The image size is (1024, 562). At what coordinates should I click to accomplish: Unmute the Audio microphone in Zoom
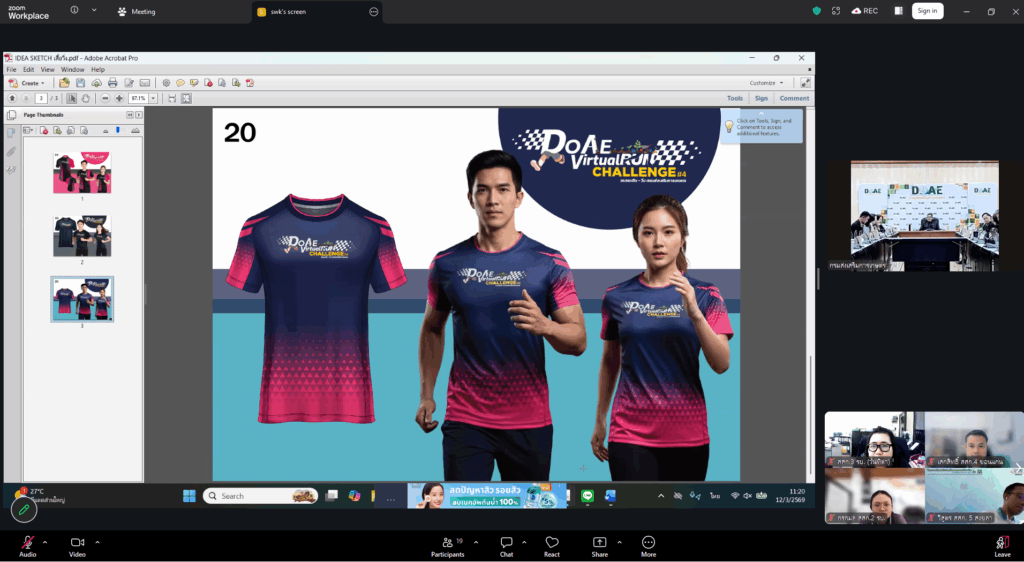pyautogui.click(x=27, y=545)
